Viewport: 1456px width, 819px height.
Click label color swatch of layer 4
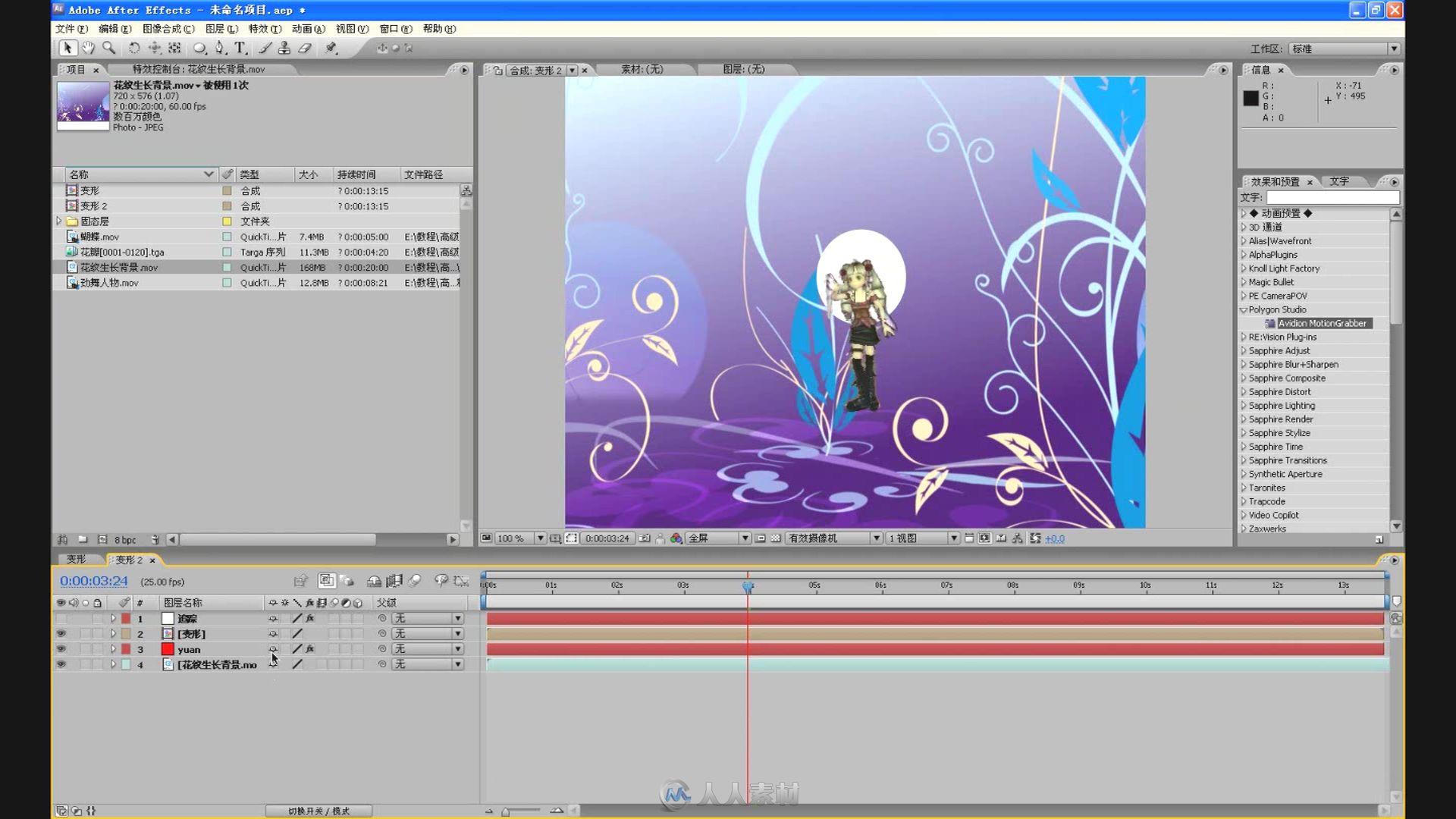click(126, 664)
